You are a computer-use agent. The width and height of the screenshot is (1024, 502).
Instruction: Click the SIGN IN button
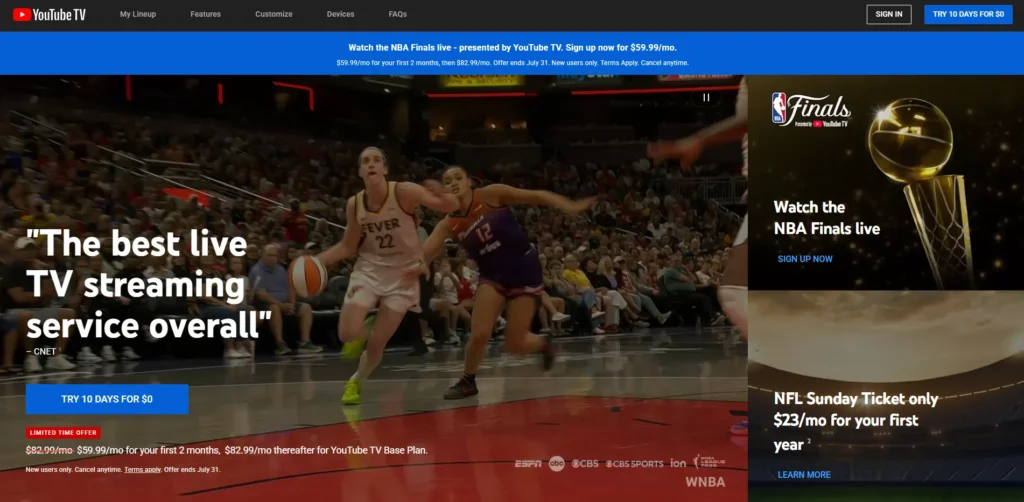(x=889, y=14)
